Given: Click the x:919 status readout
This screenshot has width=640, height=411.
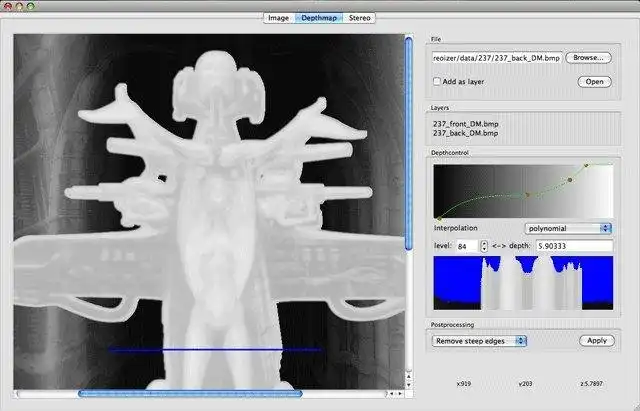Looking at the screenshot, I should [x=464, y=384].
